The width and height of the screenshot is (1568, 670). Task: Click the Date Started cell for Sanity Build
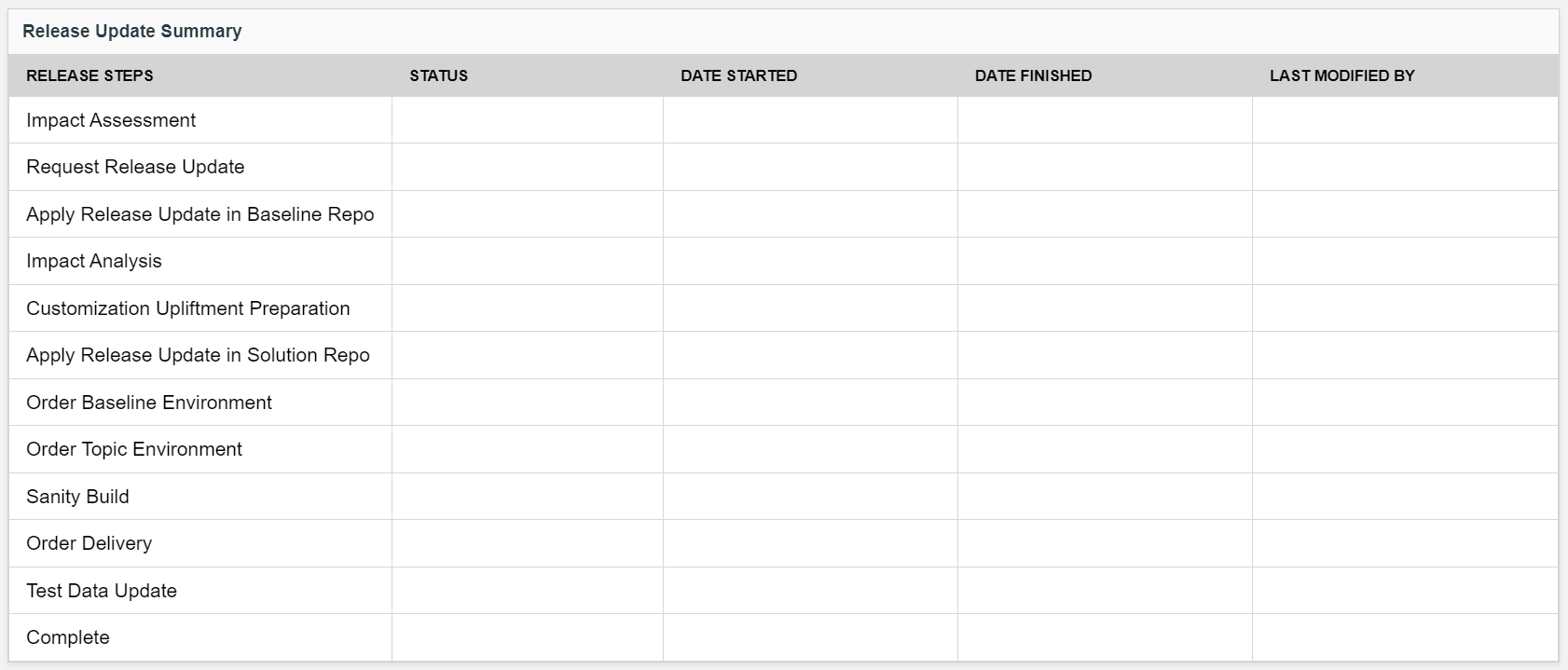point(809,497)
